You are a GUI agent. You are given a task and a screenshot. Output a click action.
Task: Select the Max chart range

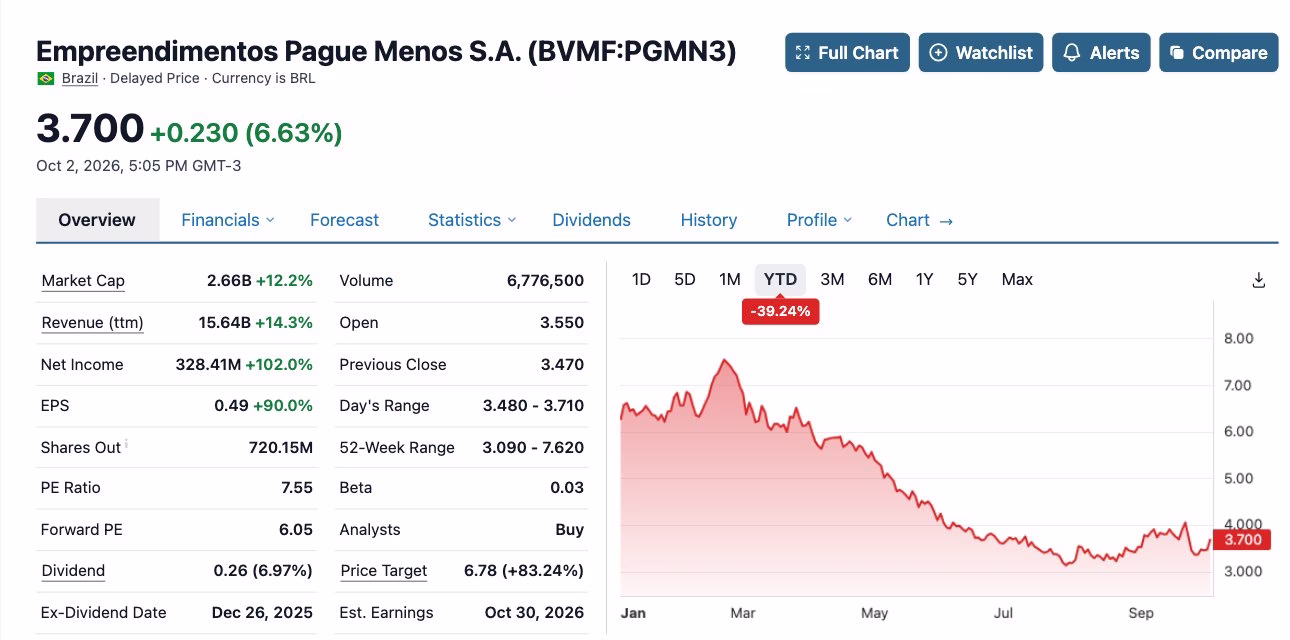1017,280
